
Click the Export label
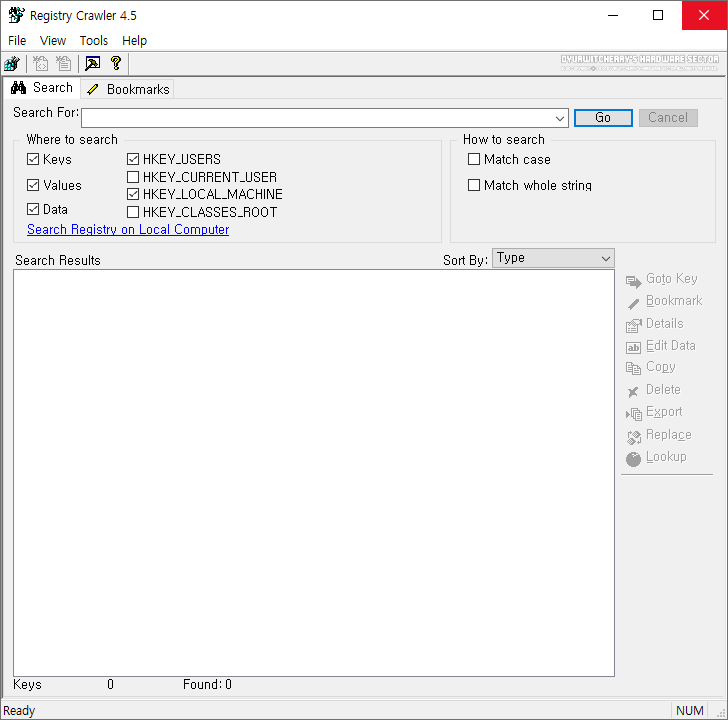664,412
